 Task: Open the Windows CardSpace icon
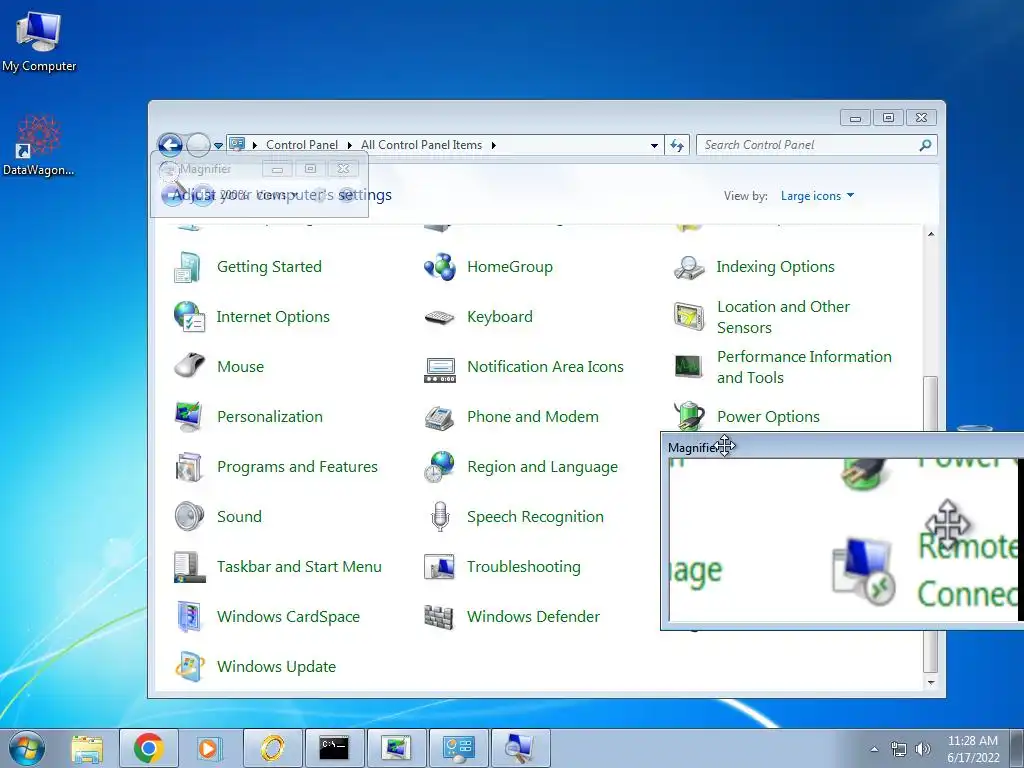[x=189, y=616]
